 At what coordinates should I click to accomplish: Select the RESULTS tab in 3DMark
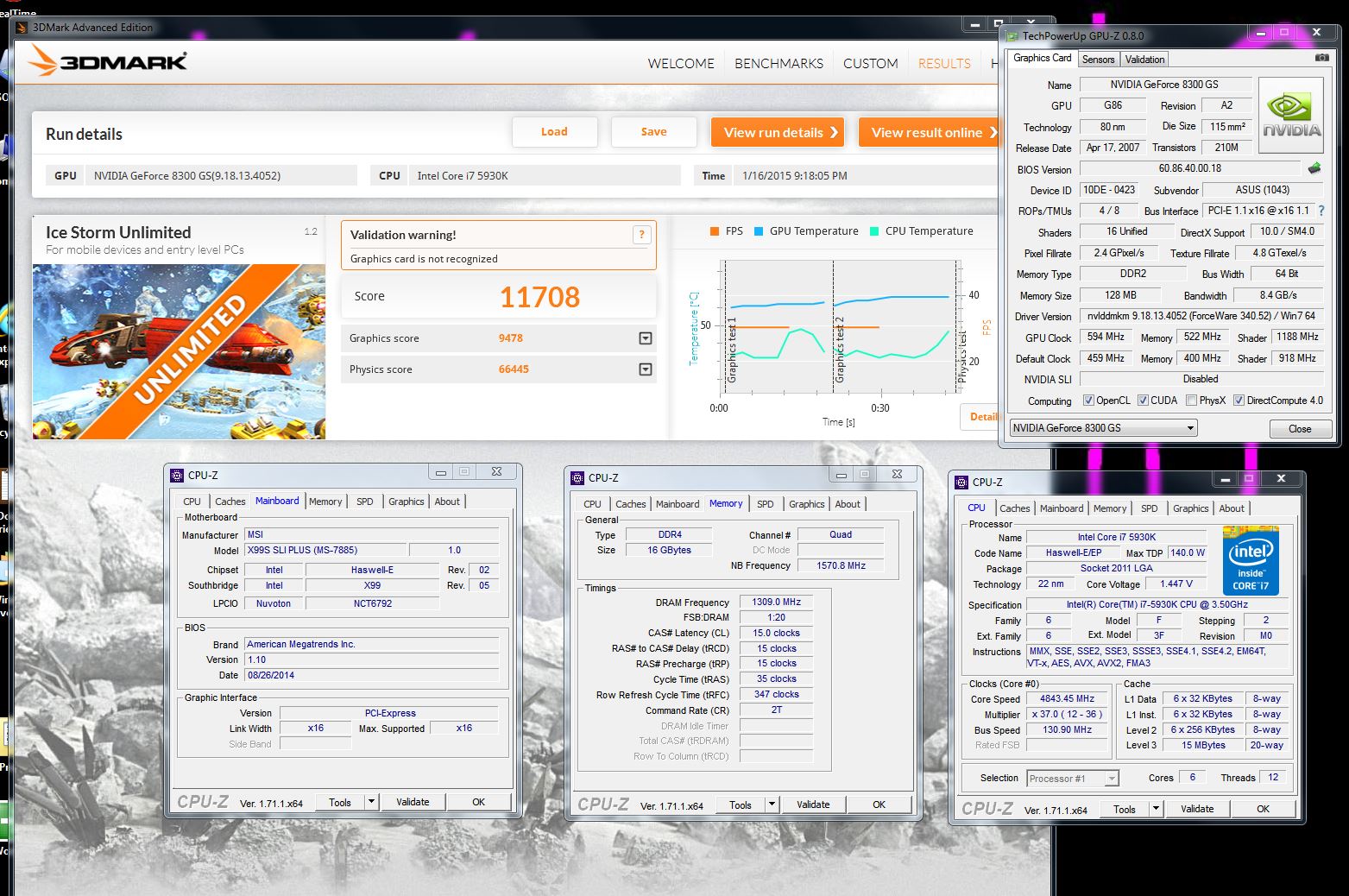click(944, 63)
